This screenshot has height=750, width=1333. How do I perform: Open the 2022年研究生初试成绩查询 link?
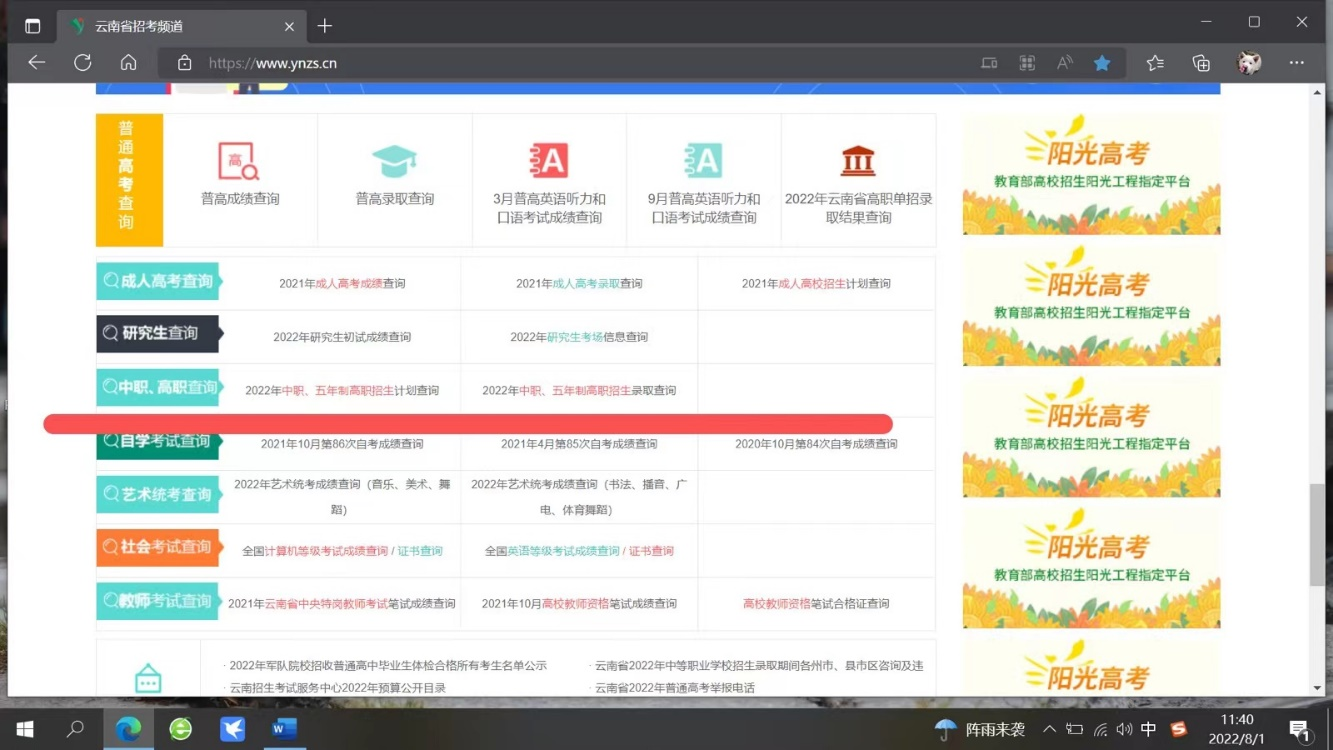(342, 337)
